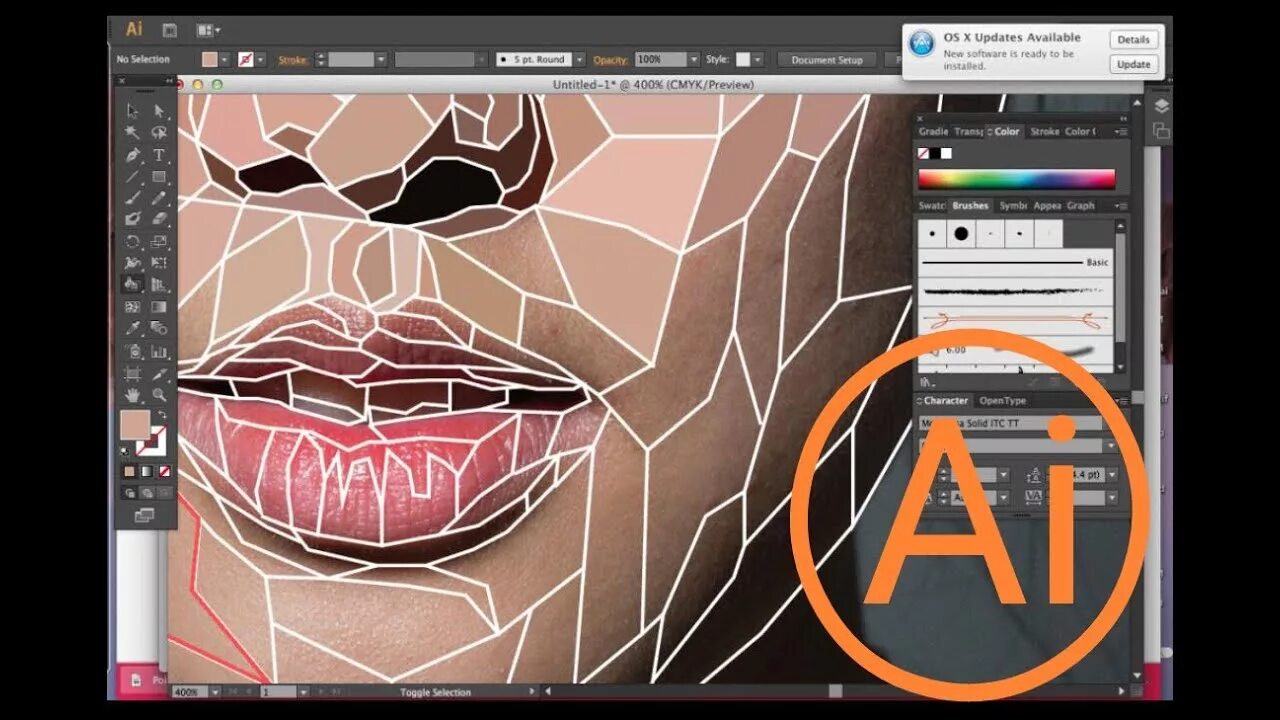The image size is (1280, 720).
Task: Click the Document Setup button
Action: coord(827,60)
